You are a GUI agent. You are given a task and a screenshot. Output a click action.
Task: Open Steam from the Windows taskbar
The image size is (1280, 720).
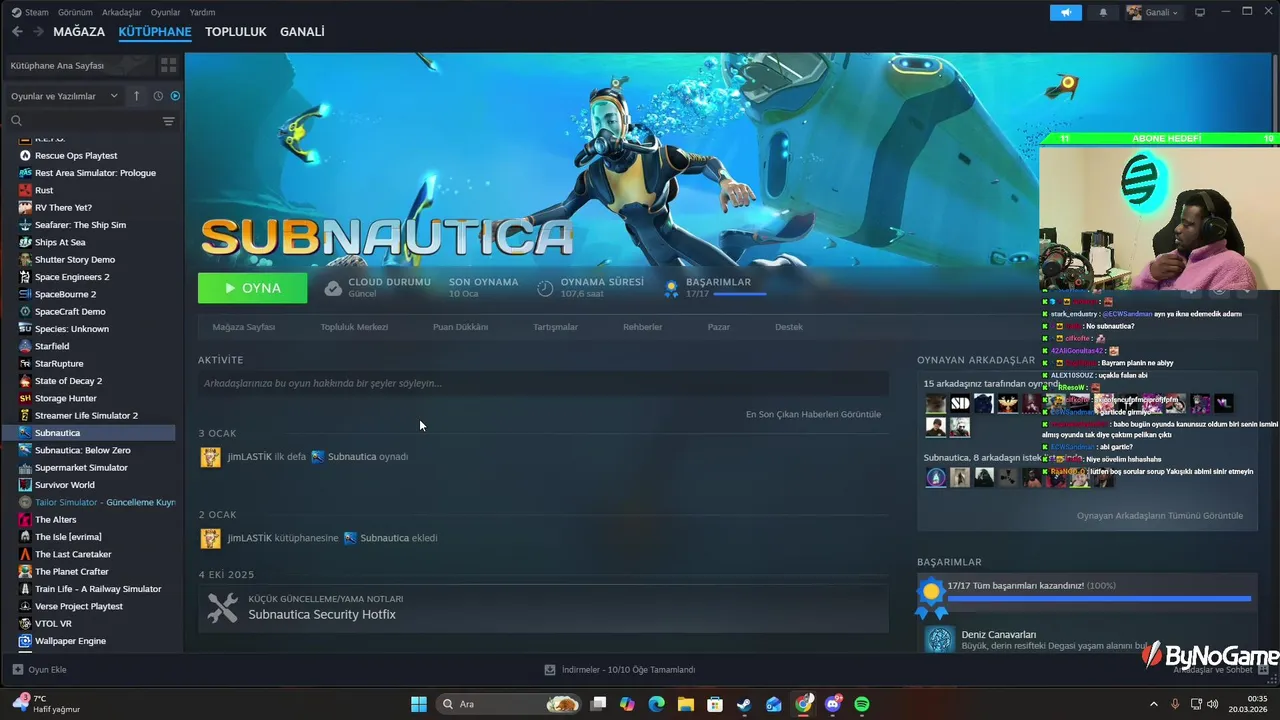coord(744,704)
